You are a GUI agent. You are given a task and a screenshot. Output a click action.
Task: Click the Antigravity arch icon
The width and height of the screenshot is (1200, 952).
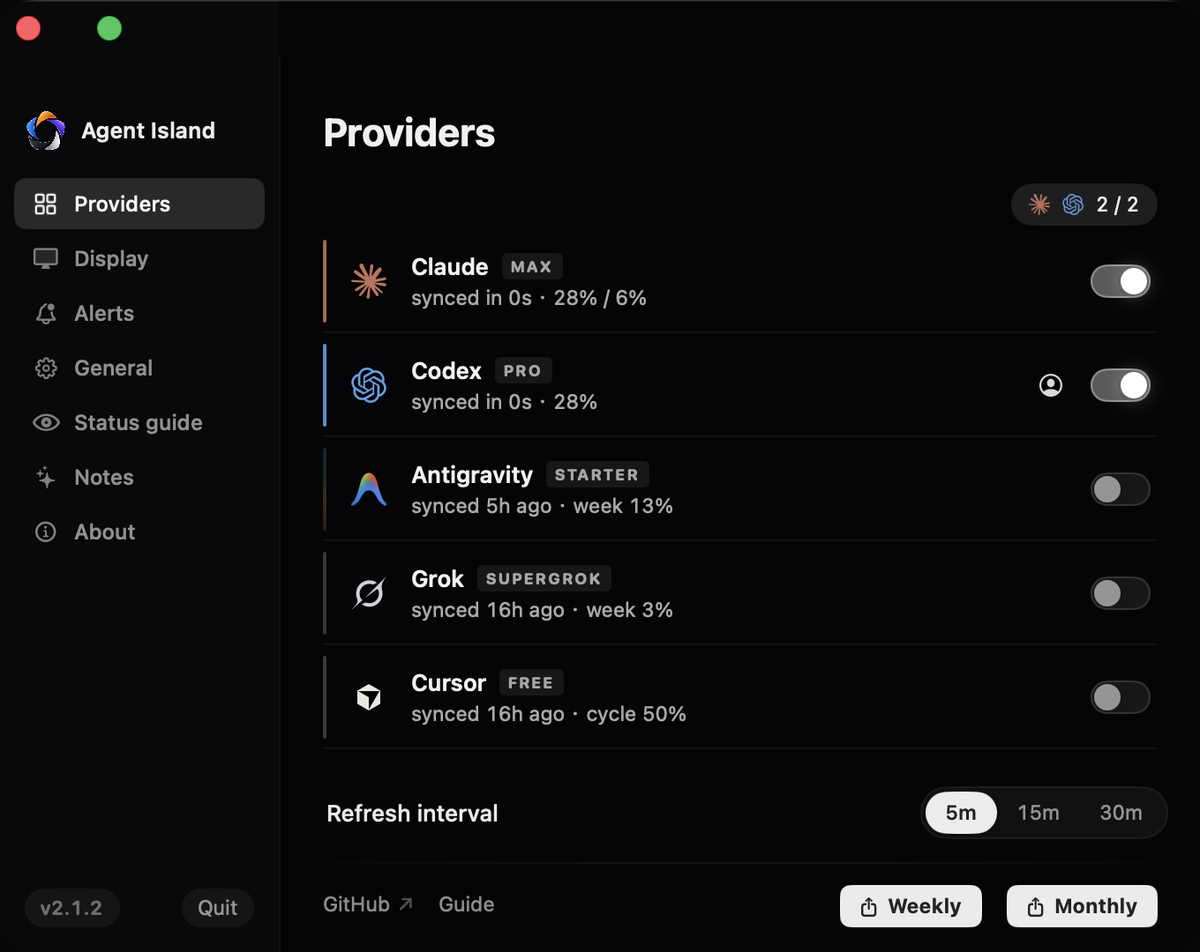tap(369, 489)
